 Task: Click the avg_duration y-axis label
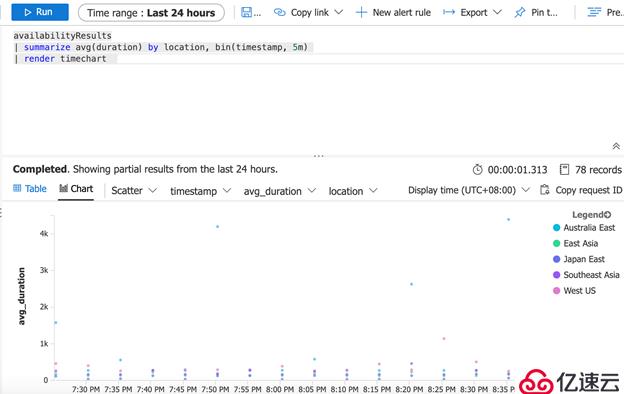tap(21, 296)
